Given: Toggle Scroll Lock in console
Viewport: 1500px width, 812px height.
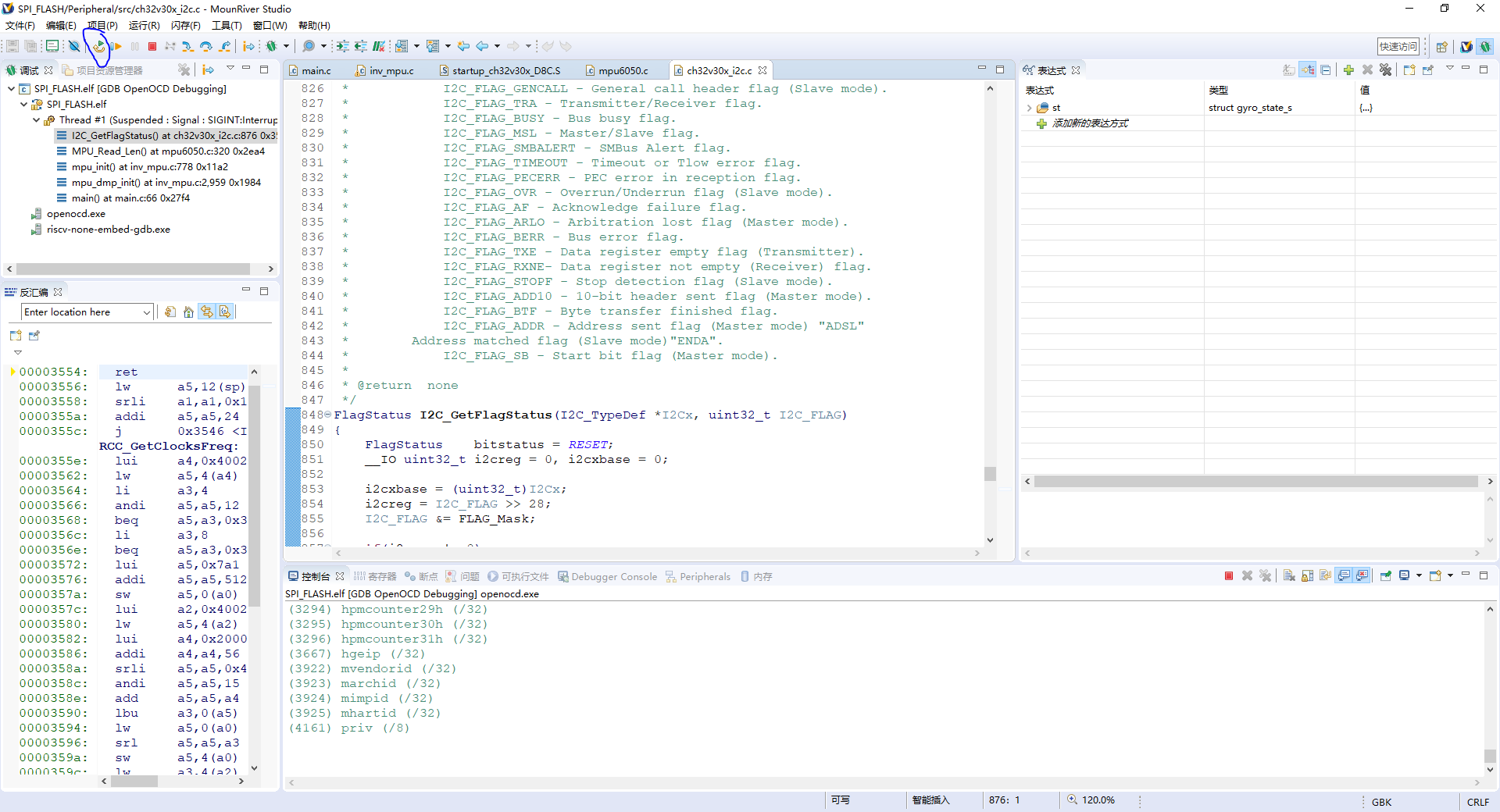Looking at the screenshot, I should click(1307, 576).
